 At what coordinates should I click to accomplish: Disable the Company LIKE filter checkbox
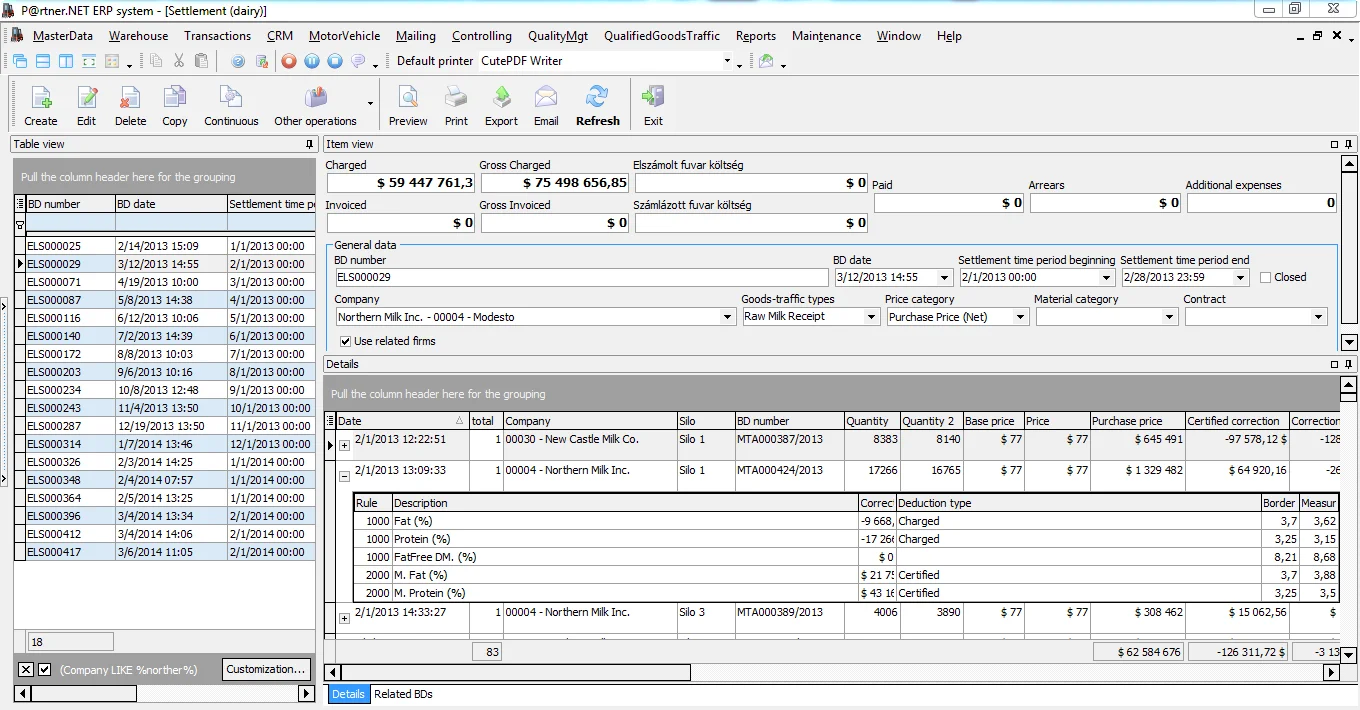(45, 670)
